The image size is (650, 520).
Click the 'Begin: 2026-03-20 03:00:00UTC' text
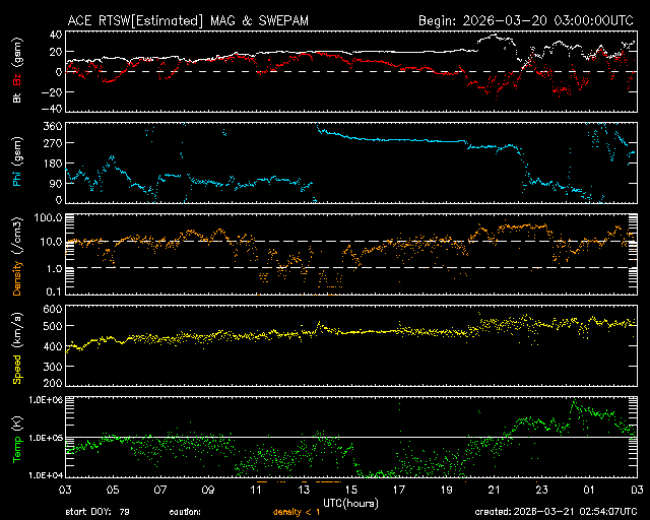[526, 21]
